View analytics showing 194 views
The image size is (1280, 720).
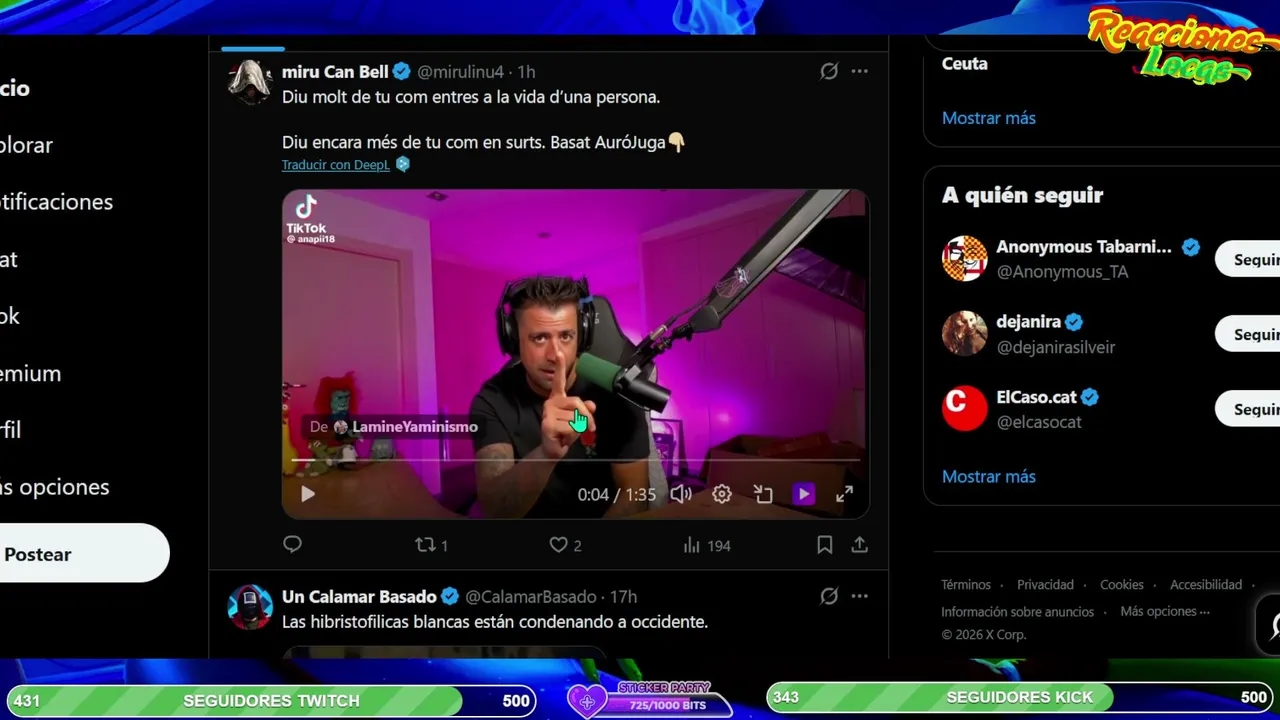click(707, 545)
